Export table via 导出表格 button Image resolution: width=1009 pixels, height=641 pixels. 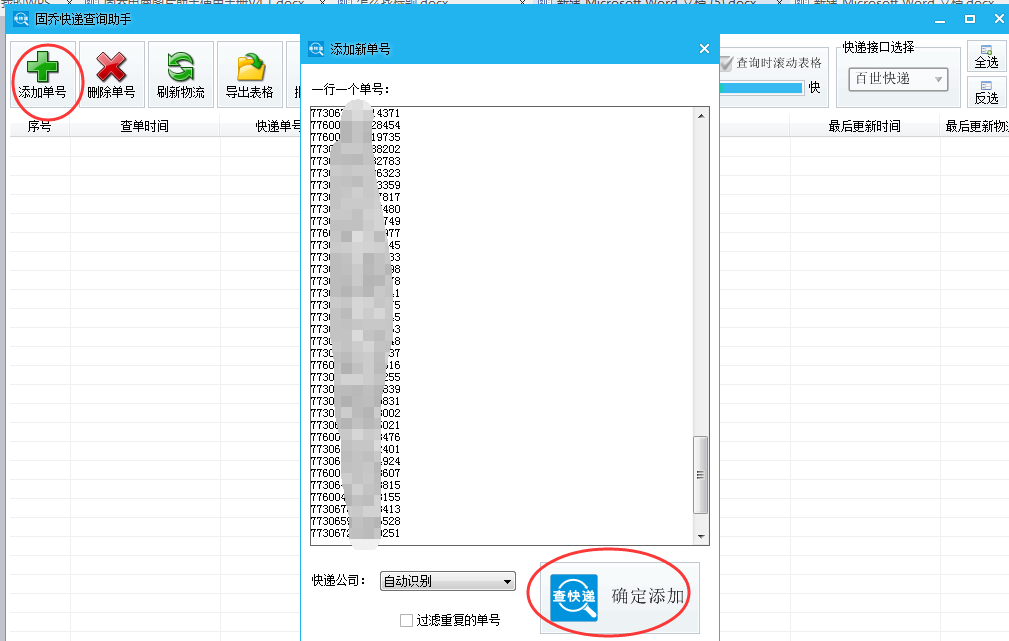click(x=250, y=75)
